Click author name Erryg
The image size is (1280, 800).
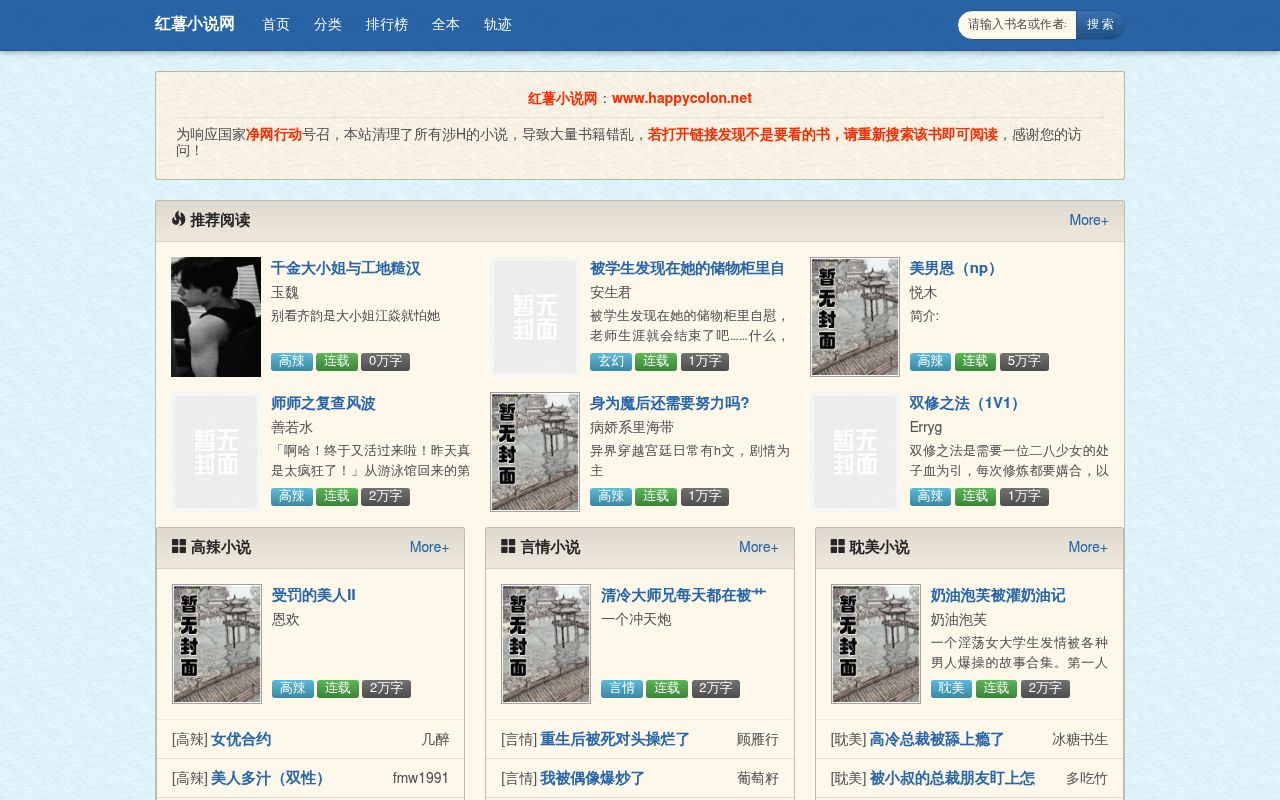(x=926, y=427)
